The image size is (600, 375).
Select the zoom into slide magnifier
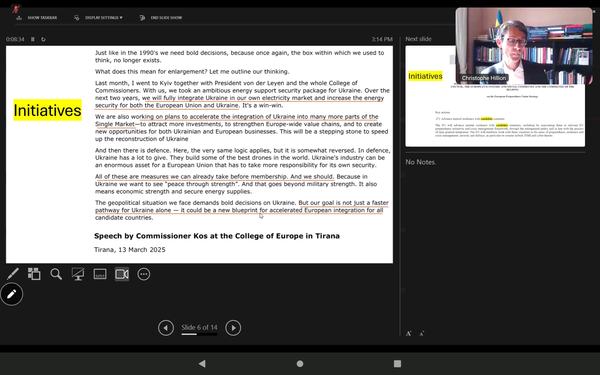pyautogui.click(x=56, y=274)
